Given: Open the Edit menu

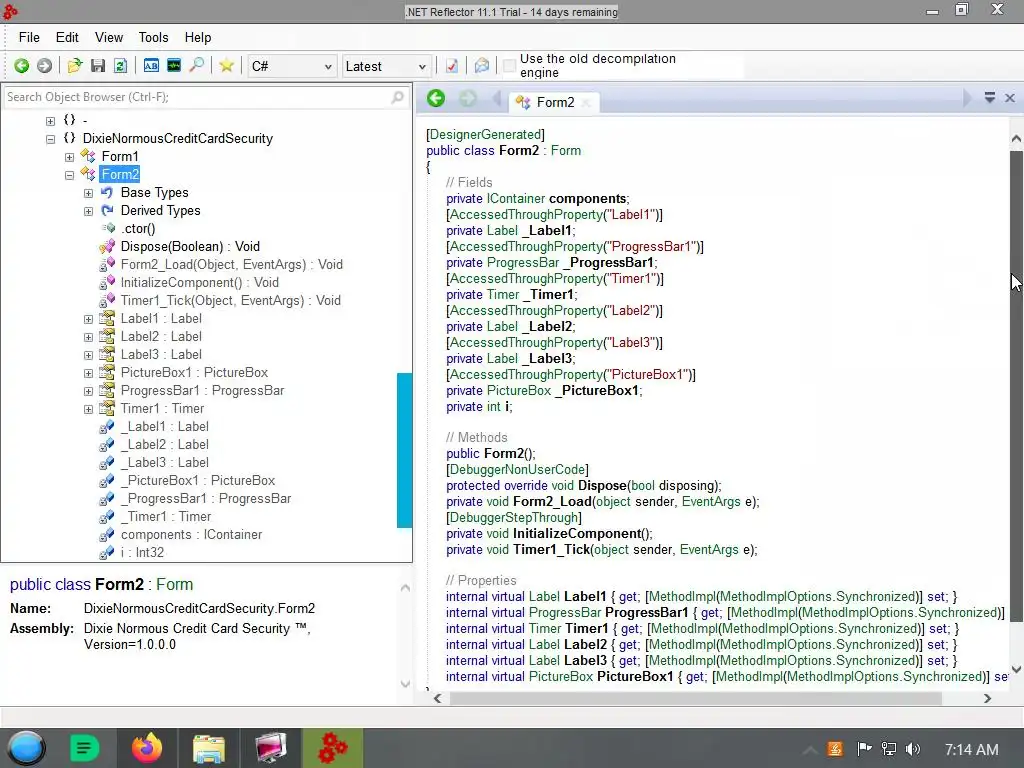Looking at the screenshot, I should click(67, 37).
